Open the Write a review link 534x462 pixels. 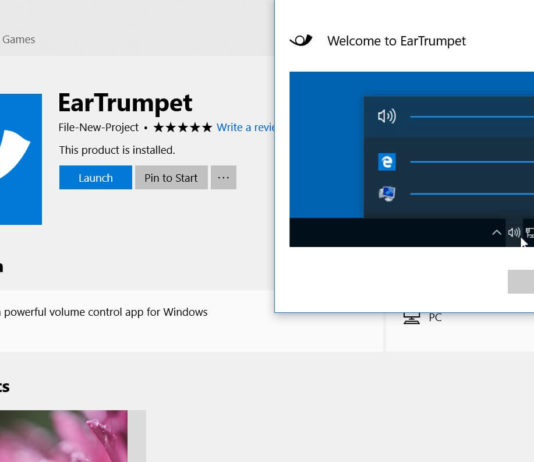pos(246,127)
